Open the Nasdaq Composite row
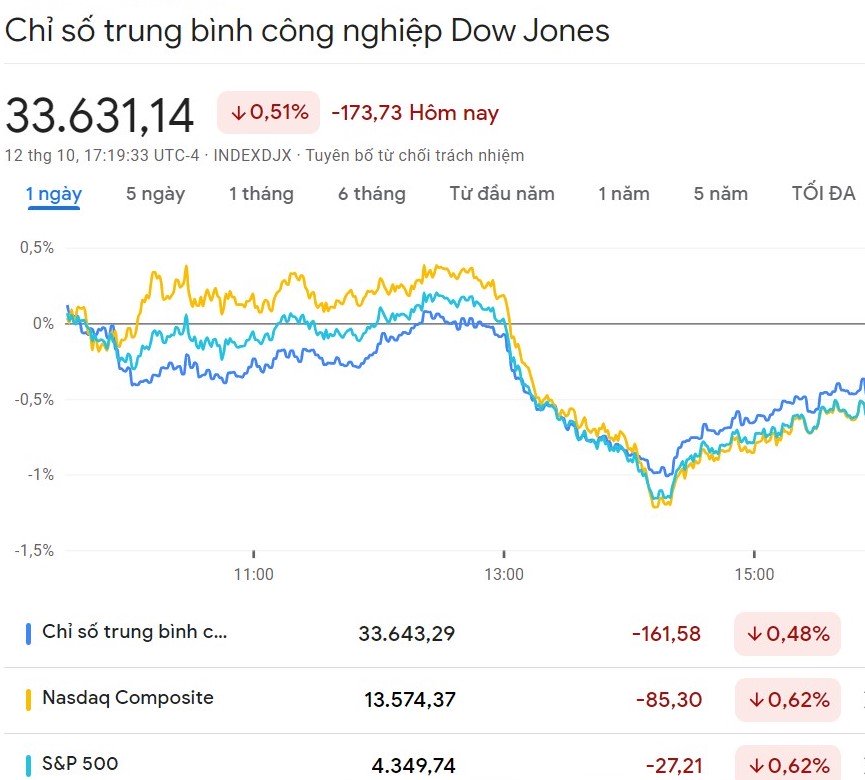Screen dimensions: 865x780 pyautogui.click(x=128, y=698)
